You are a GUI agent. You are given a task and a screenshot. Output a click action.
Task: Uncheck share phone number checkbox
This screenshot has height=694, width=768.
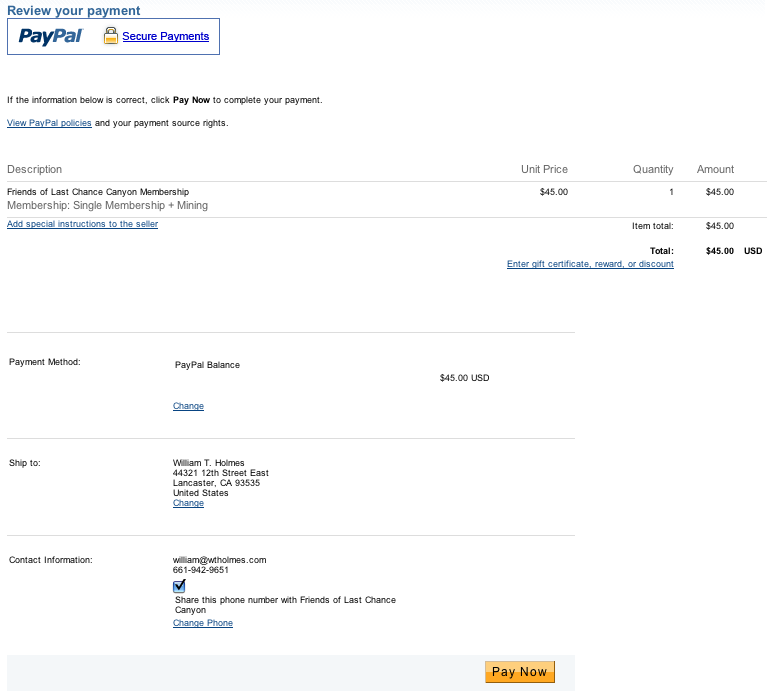(179, 586)
